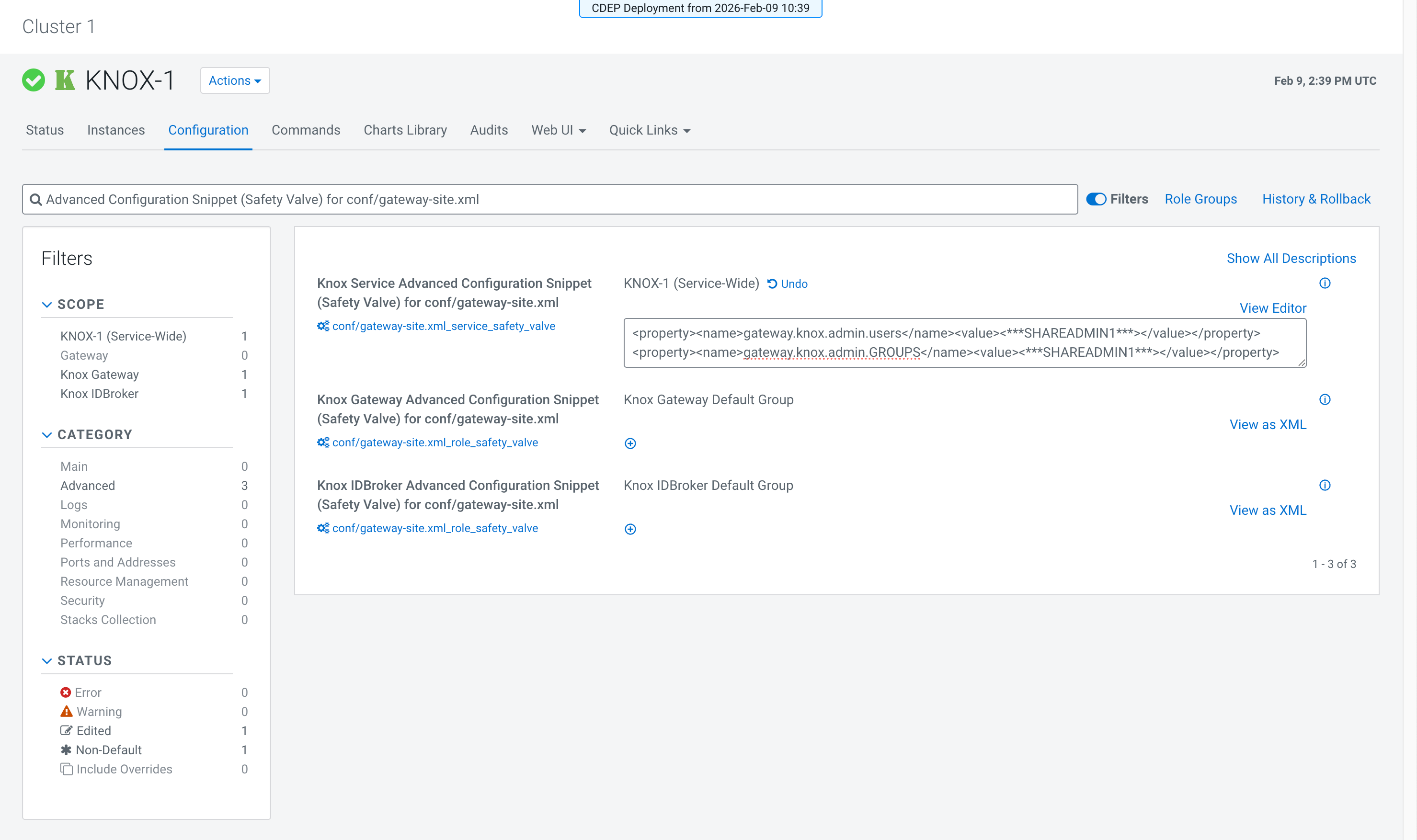The image size is (1417, 840).
Task: Add entry with Knox Gateway plus icon
Action: [630, 443]
